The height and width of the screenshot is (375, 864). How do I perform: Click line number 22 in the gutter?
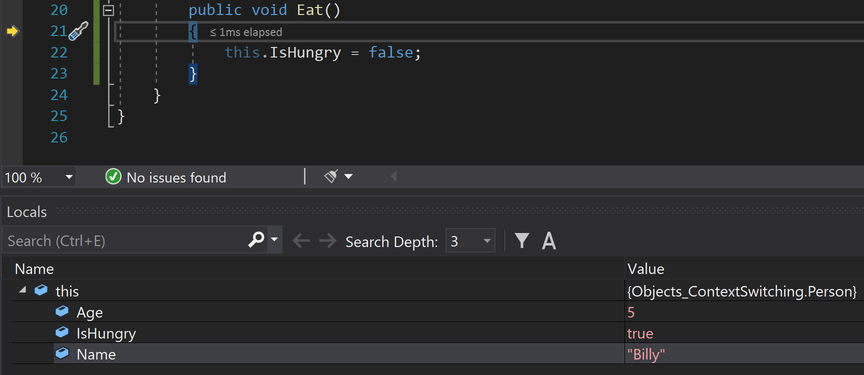(x=59, y=52)
